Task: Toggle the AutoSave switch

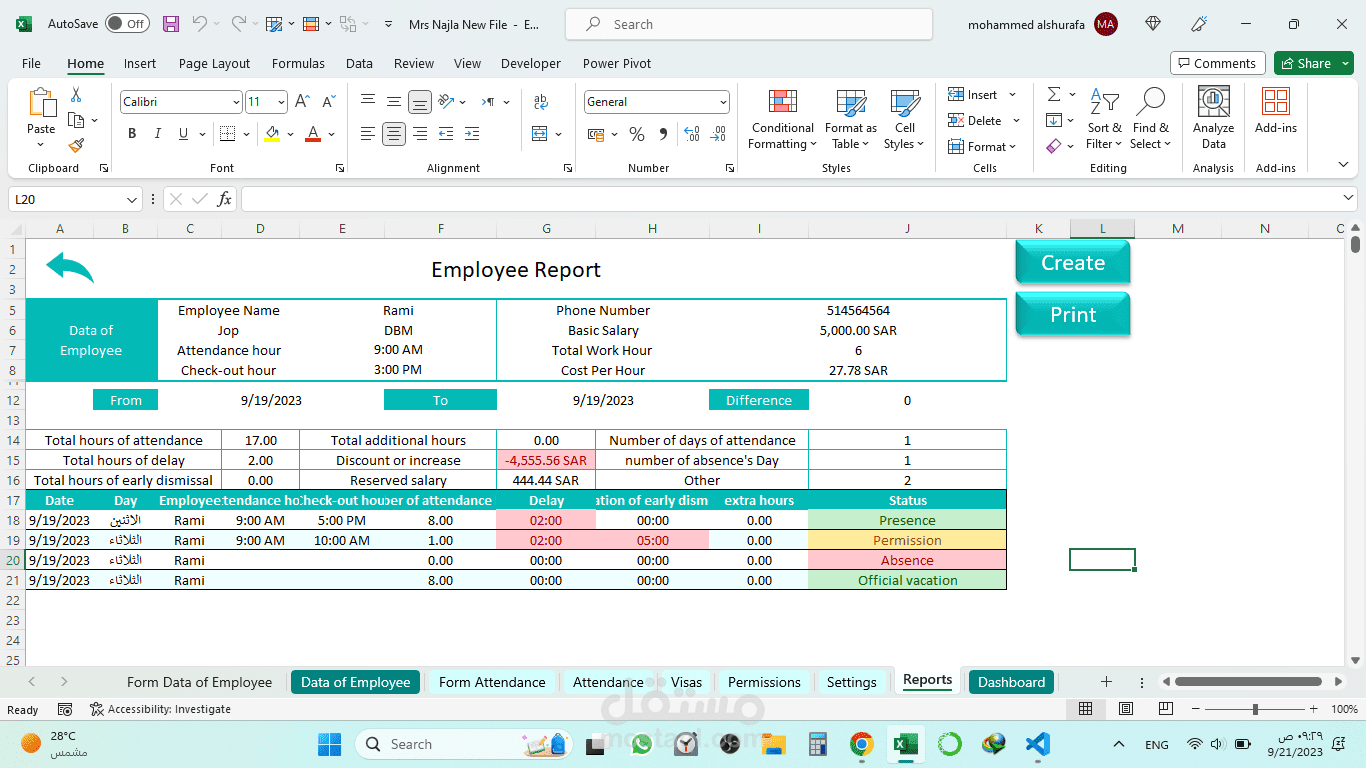Action: point(127,24)
